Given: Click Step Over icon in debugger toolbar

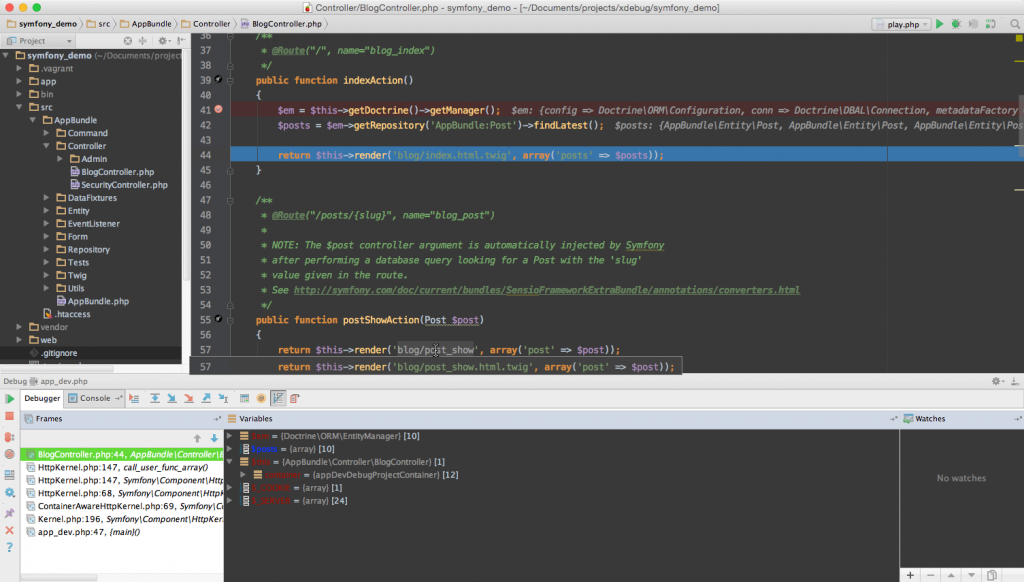Looking at the screenshot, I should click(x=155, y=398).
